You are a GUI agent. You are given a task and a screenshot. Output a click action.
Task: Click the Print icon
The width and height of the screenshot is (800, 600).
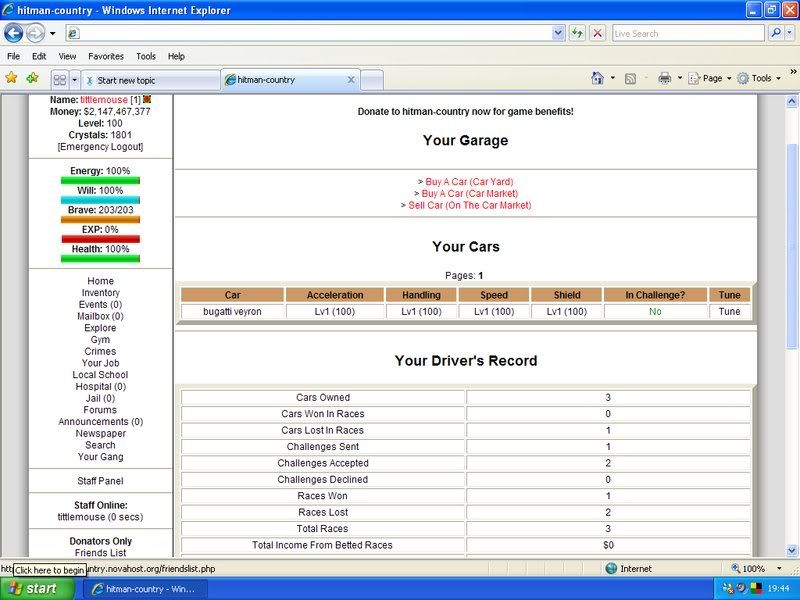click(664, 78)
